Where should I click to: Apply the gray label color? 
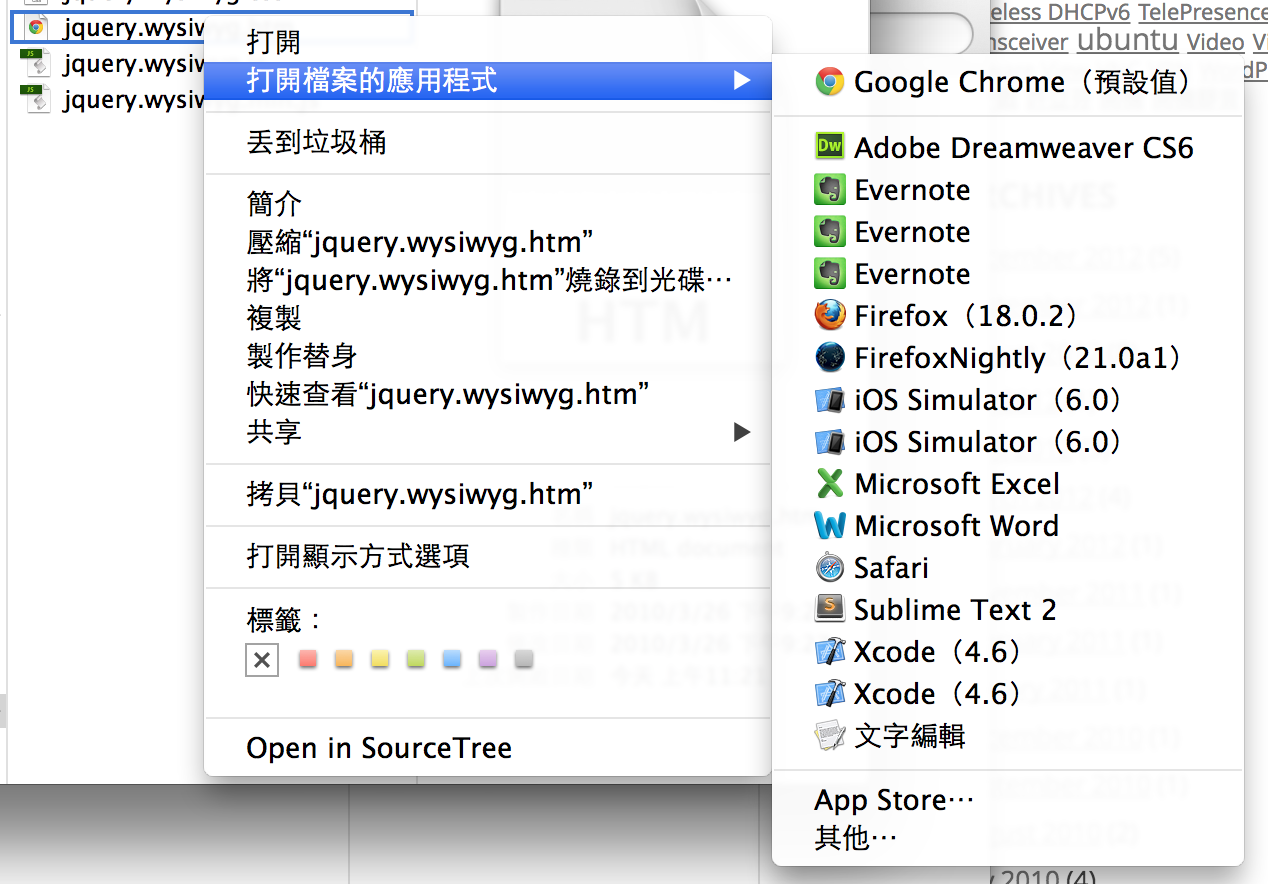coord(523,659)
